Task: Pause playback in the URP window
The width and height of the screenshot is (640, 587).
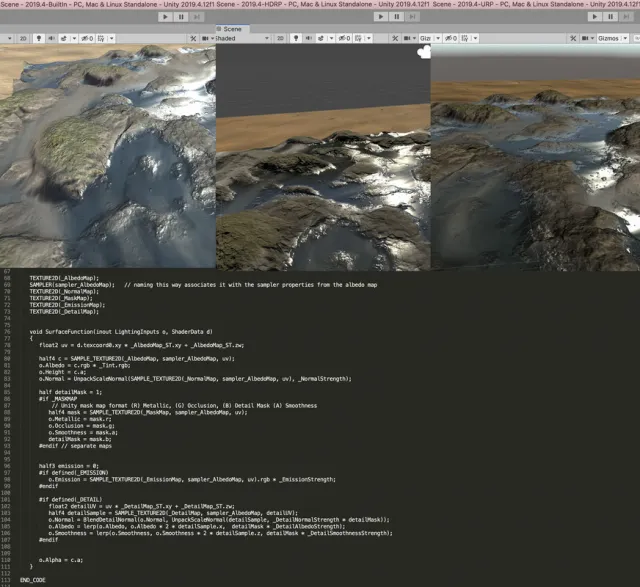Action: click(610, 17)
